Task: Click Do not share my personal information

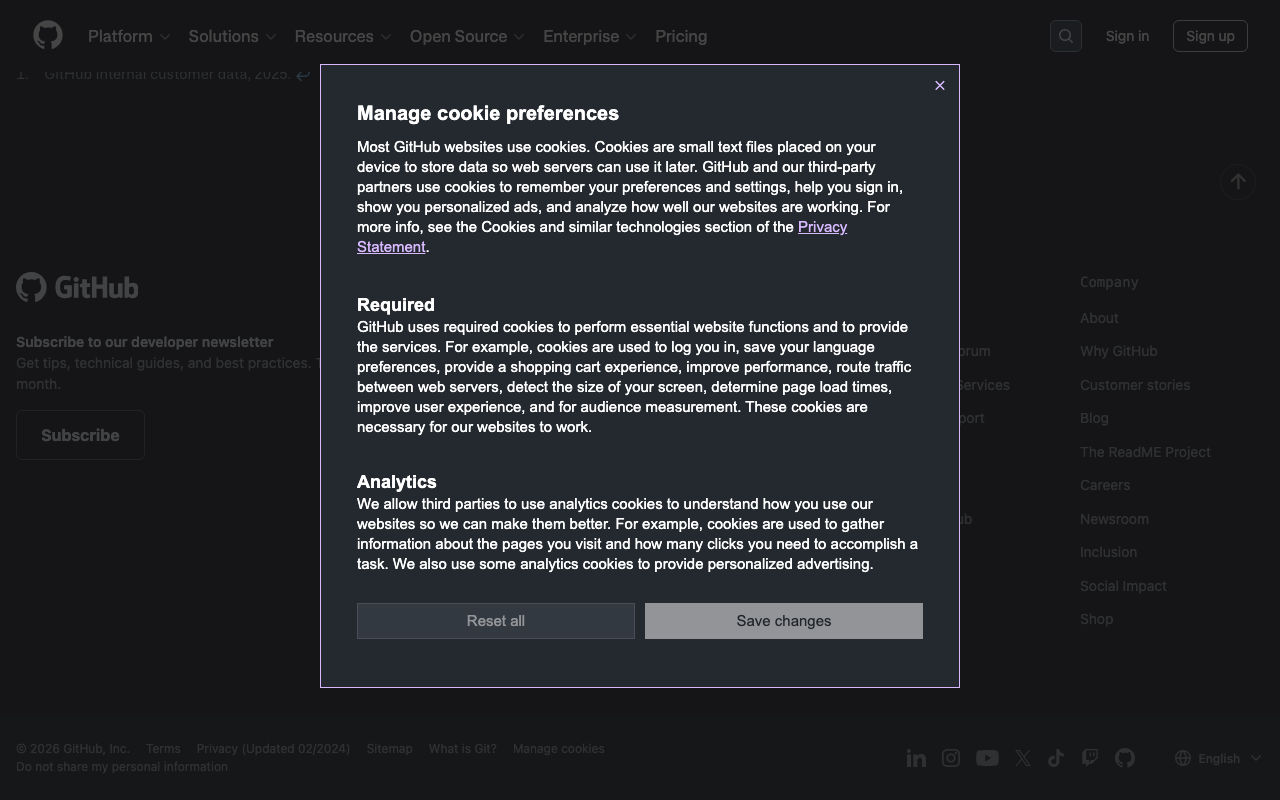Action: pos(122,767)
